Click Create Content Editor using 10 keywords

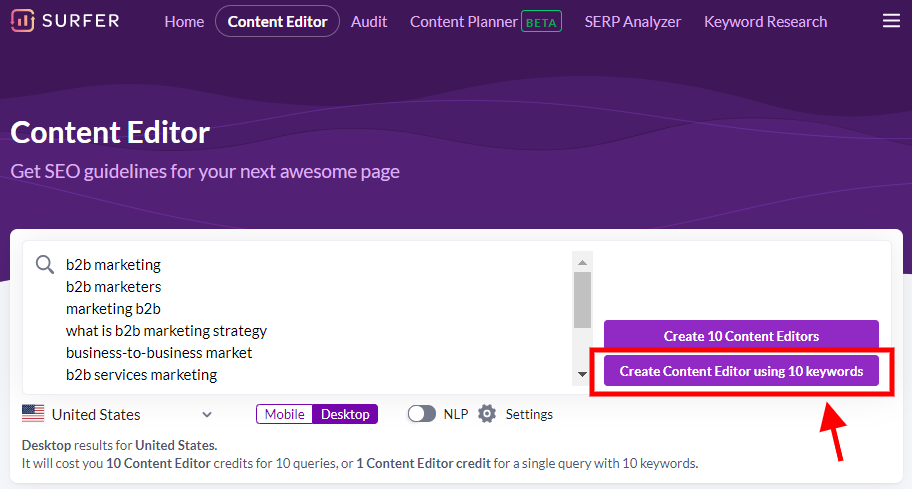click(741, 371)
